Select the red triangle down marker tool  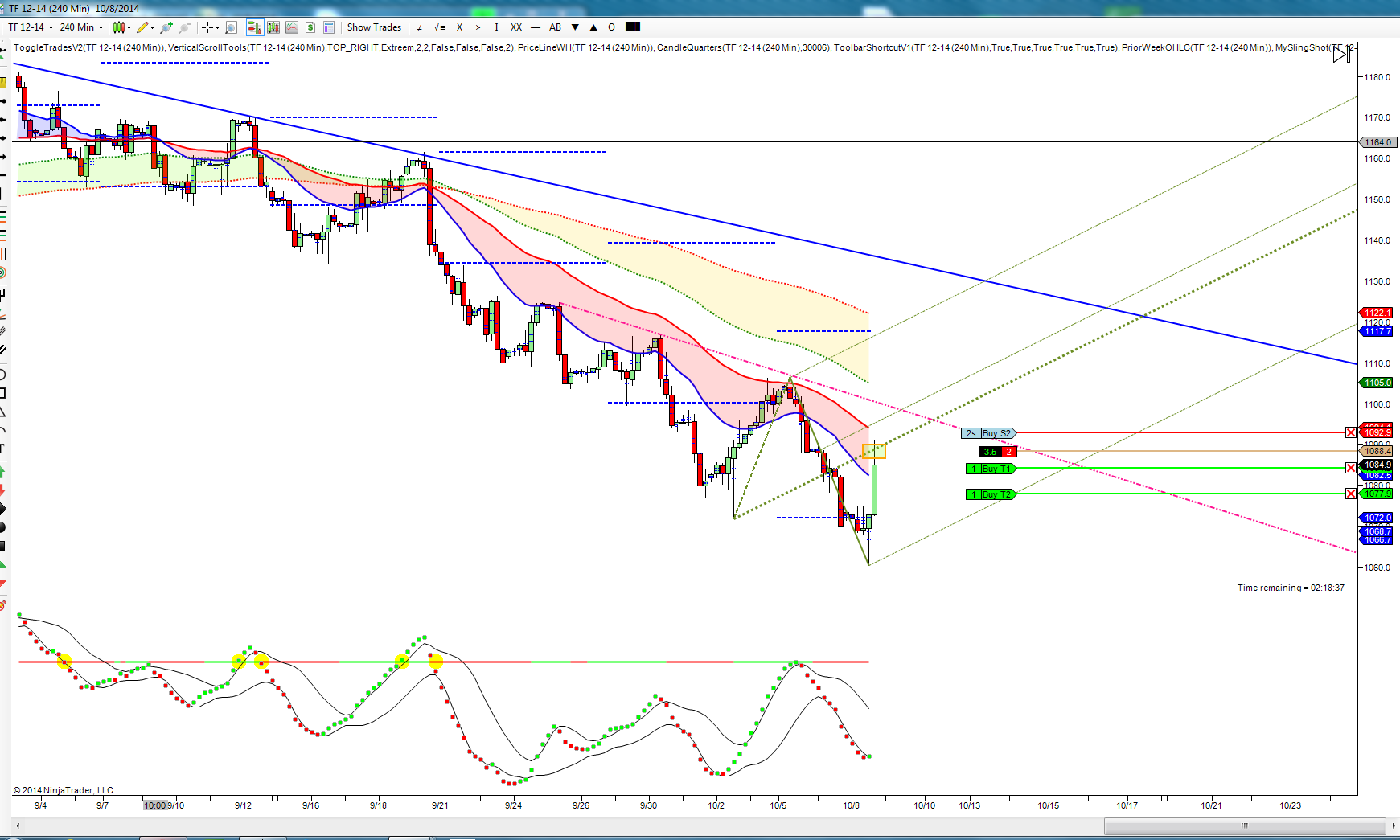[2, 584]
